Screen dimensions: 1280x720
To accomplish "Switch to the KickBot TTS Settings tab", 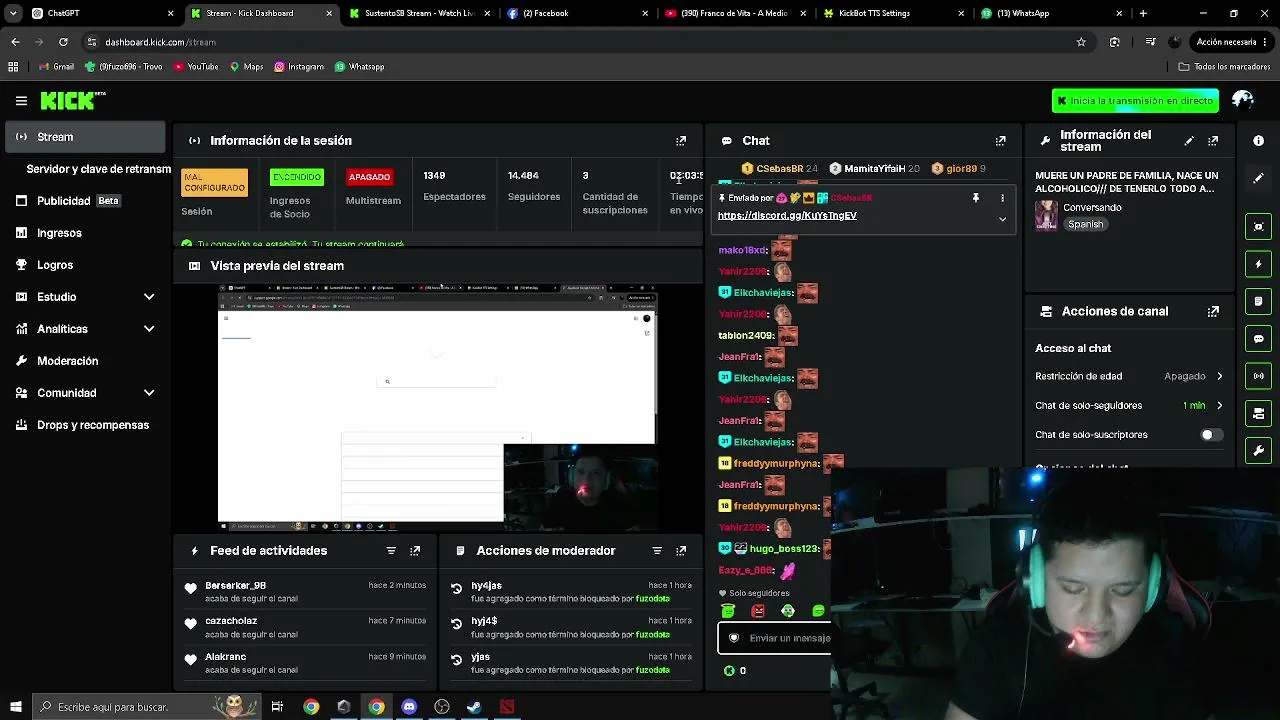I will coord(893,13).
